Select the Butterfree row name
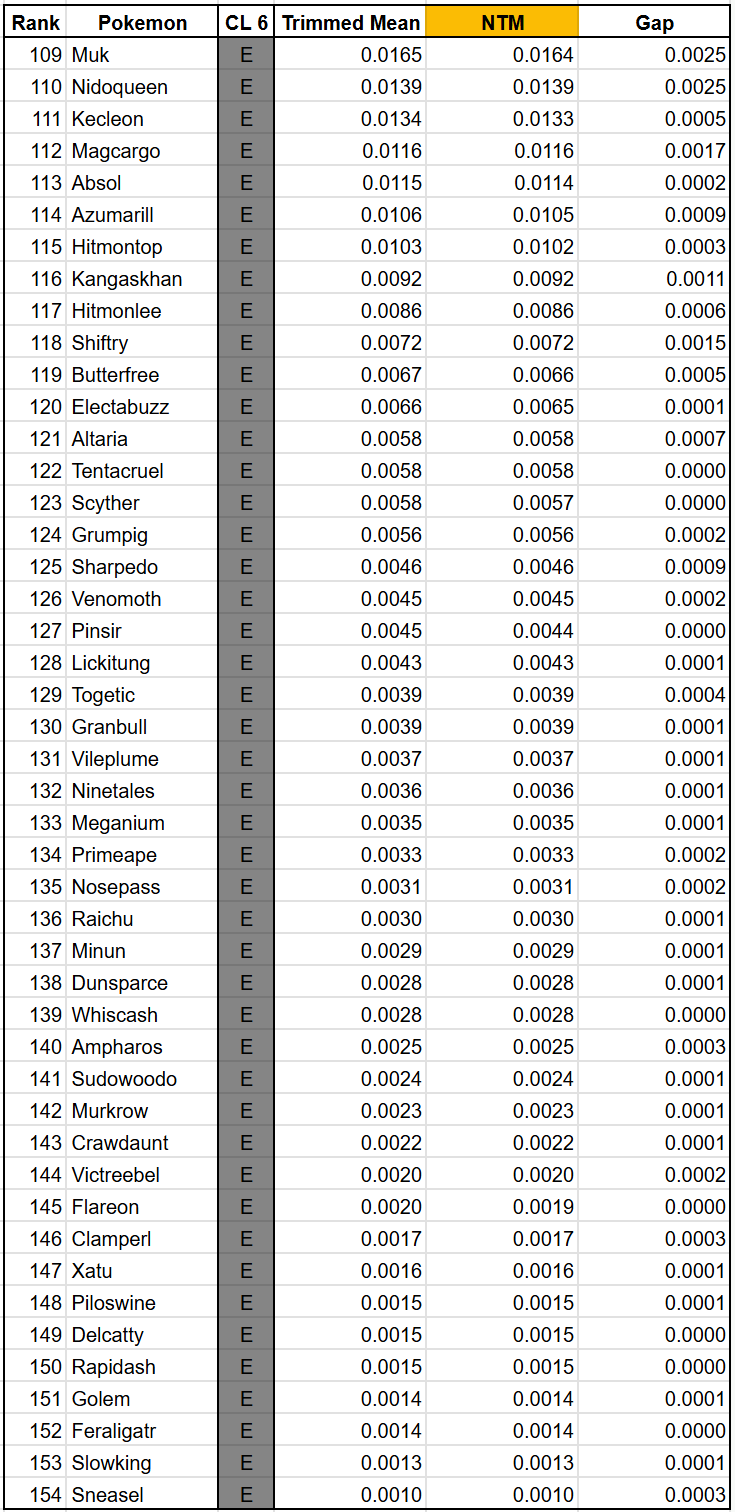735x1512 pixels. click(142, 375)
